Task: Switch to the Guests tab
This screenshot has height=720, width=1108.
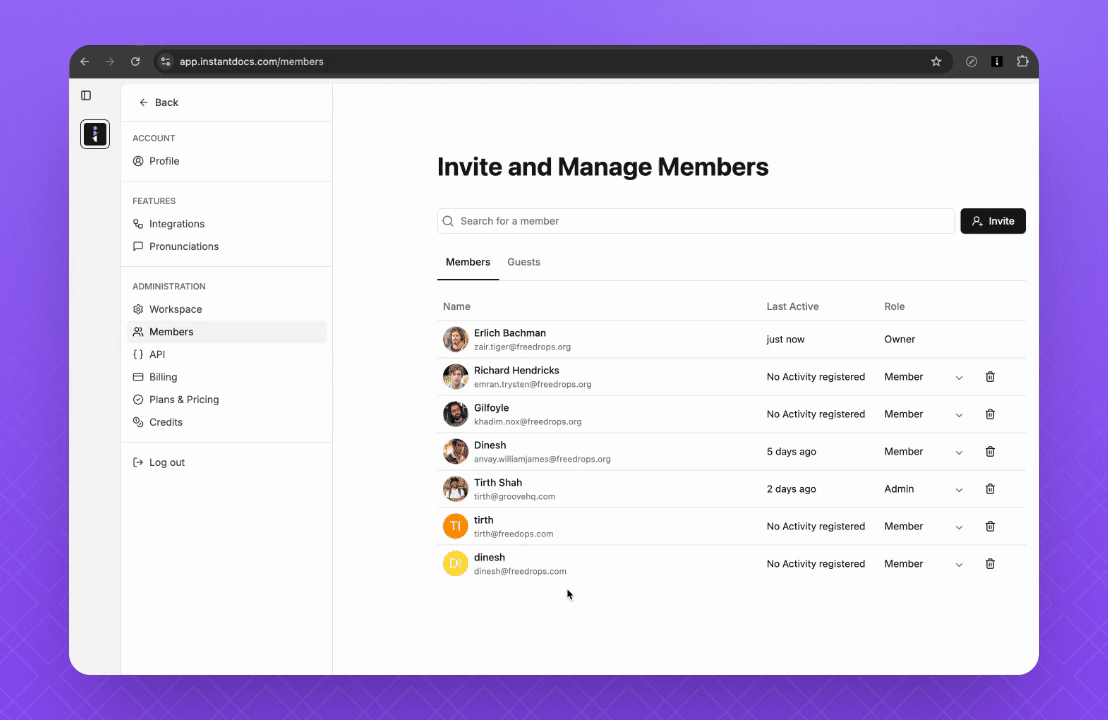Action: click(x=524, y=262)
